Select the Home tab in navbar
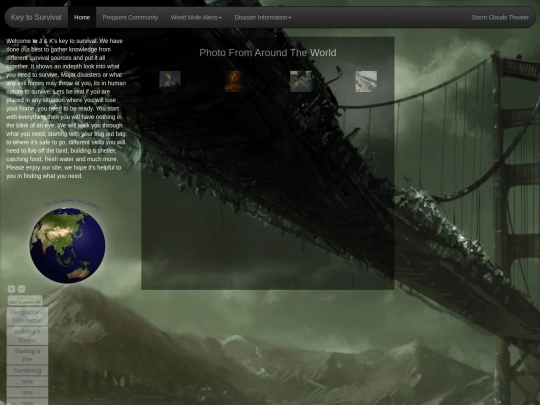This screenshot has width=540, height=405. point(82,17)
